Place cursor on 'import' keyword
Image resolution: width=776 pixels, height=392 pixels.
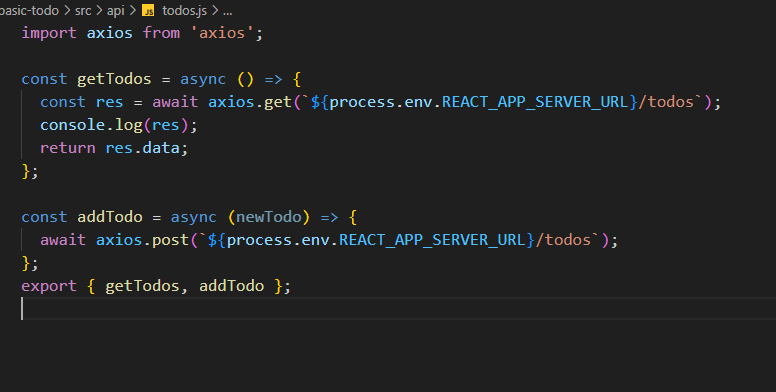pos(49,33)
